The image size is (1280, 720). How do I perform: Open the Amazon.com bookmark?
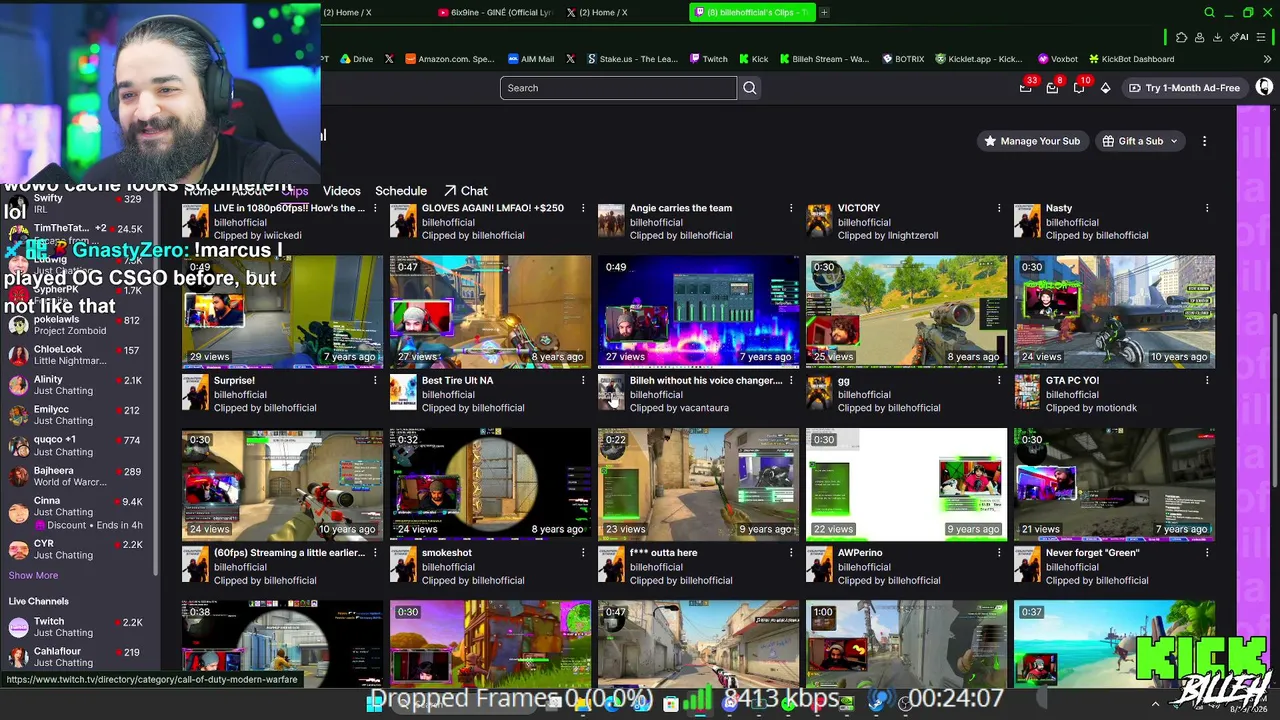(x=449, y=59)
